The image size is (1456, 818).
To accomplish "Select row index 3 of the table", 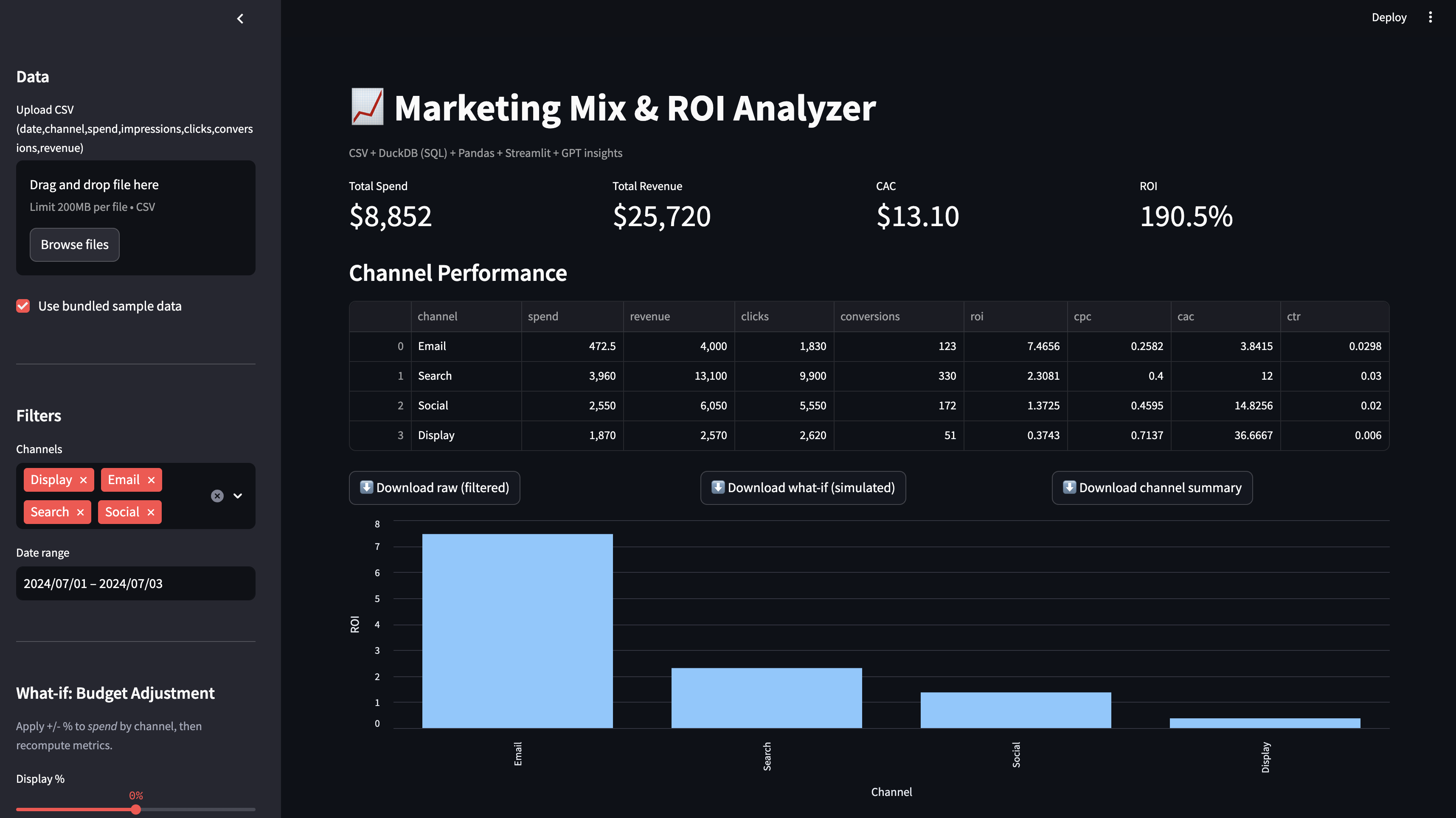I will click(x=380, y=436).
